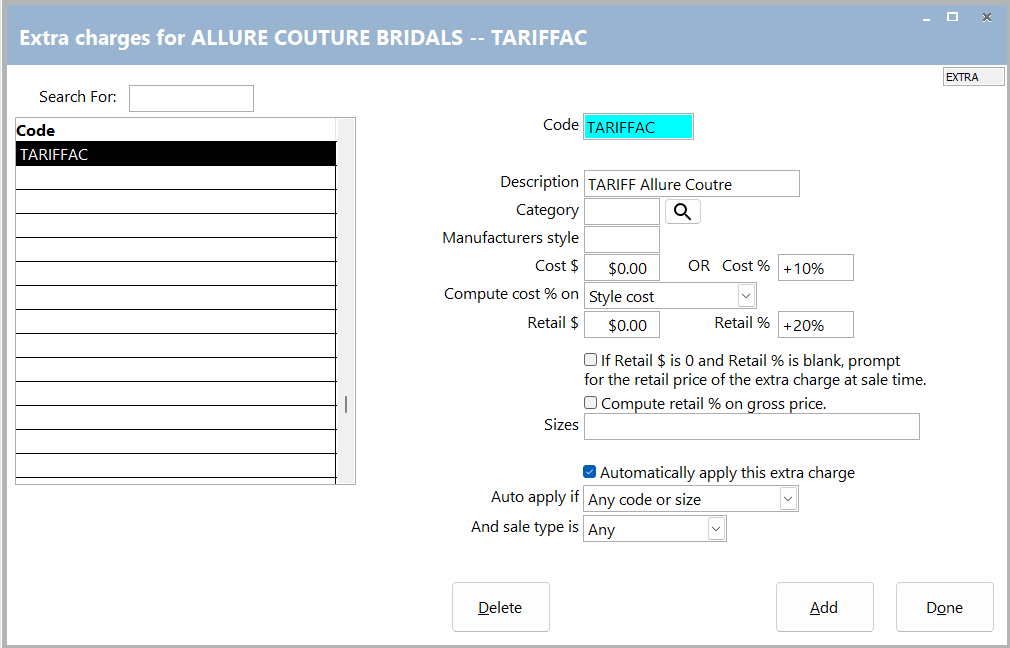Check Compute retail % on gross price
Screen dimensions: 1010x648
click(x=590, y=403)
